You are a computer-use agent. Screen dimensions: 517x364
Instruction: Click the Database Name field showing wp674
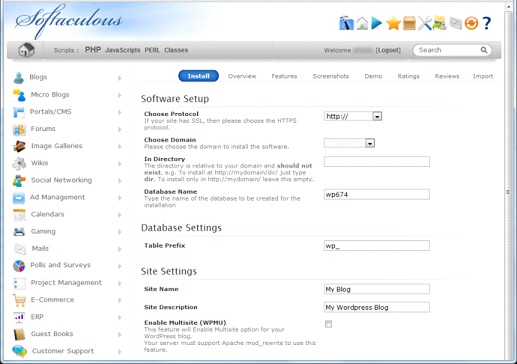(377, 194)
